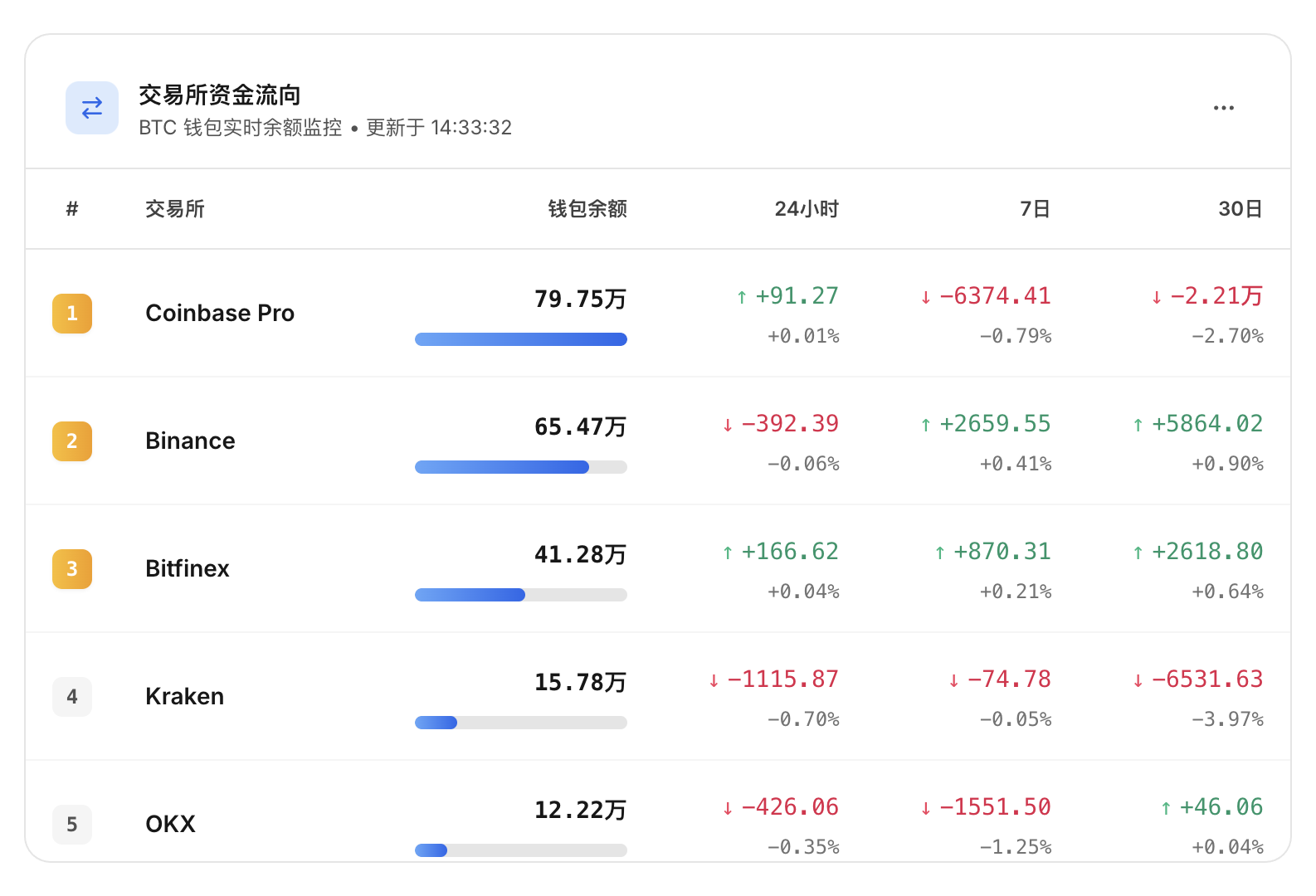The height and width of the screenshot is (896, 1316).
Task: Click Coinbase Pro 7-day percentage −0.79%
Action: (1016, 336)
